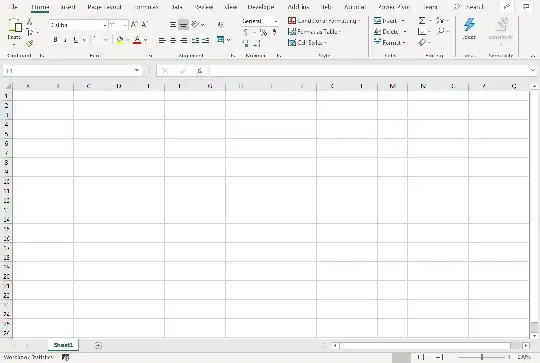
Task: Click the Wrap Text icon
Action: pyautogui.click(x=221, y=24)
